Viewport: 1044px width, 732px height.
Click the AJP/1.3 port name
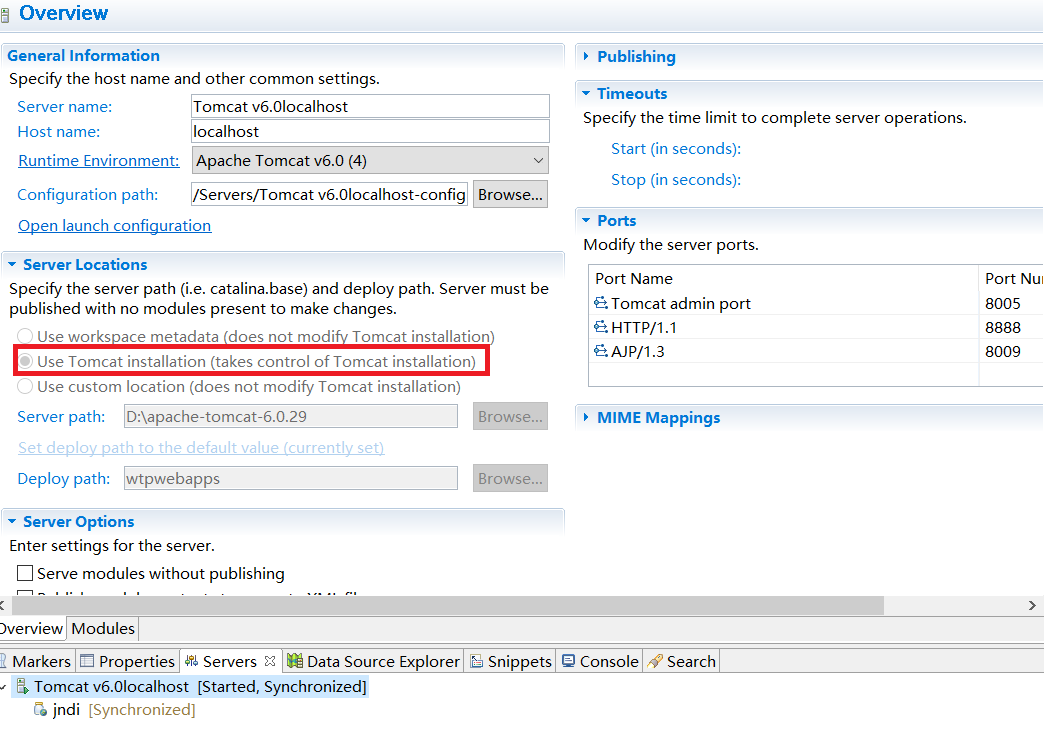pos(638,352)
